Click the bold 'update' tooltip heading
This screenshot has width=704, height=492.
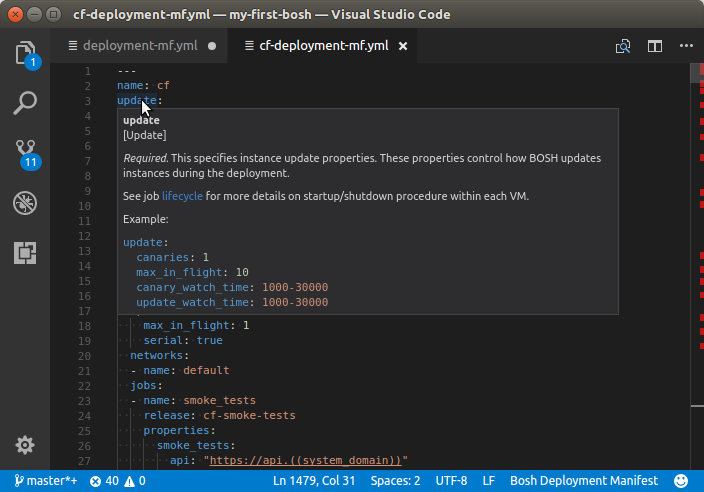tap(141, 120)
